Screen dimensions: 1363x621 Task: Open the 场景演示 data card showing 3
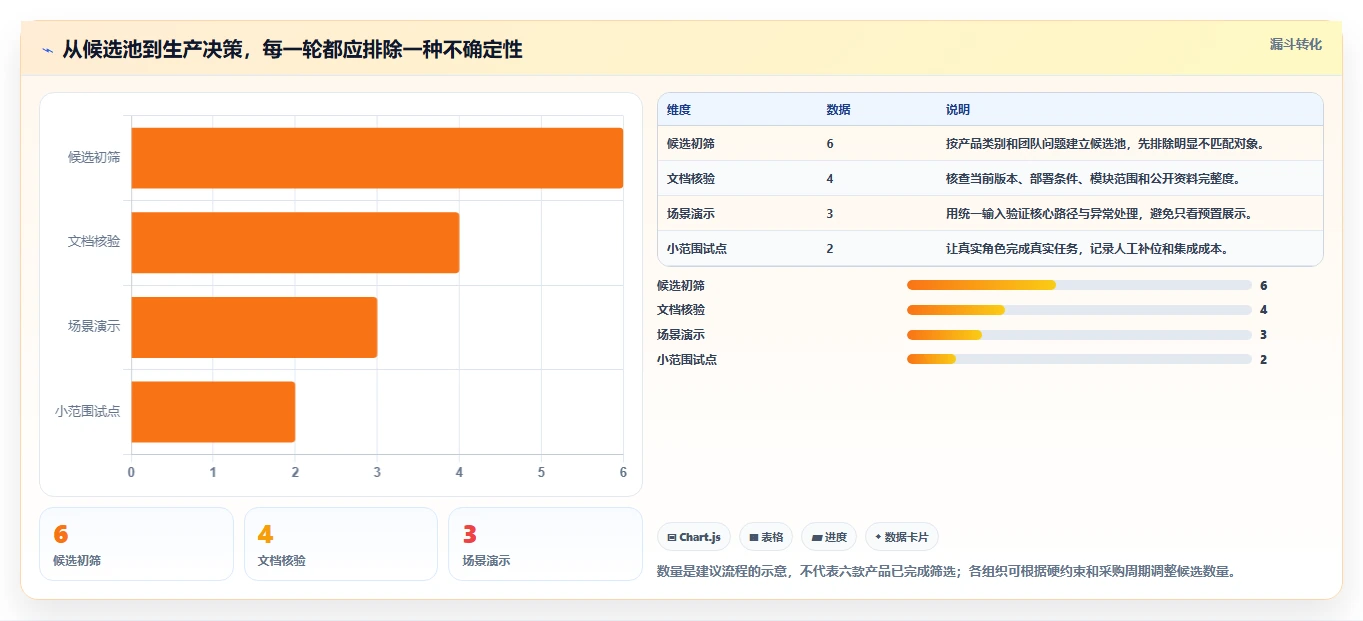point(545,544)
